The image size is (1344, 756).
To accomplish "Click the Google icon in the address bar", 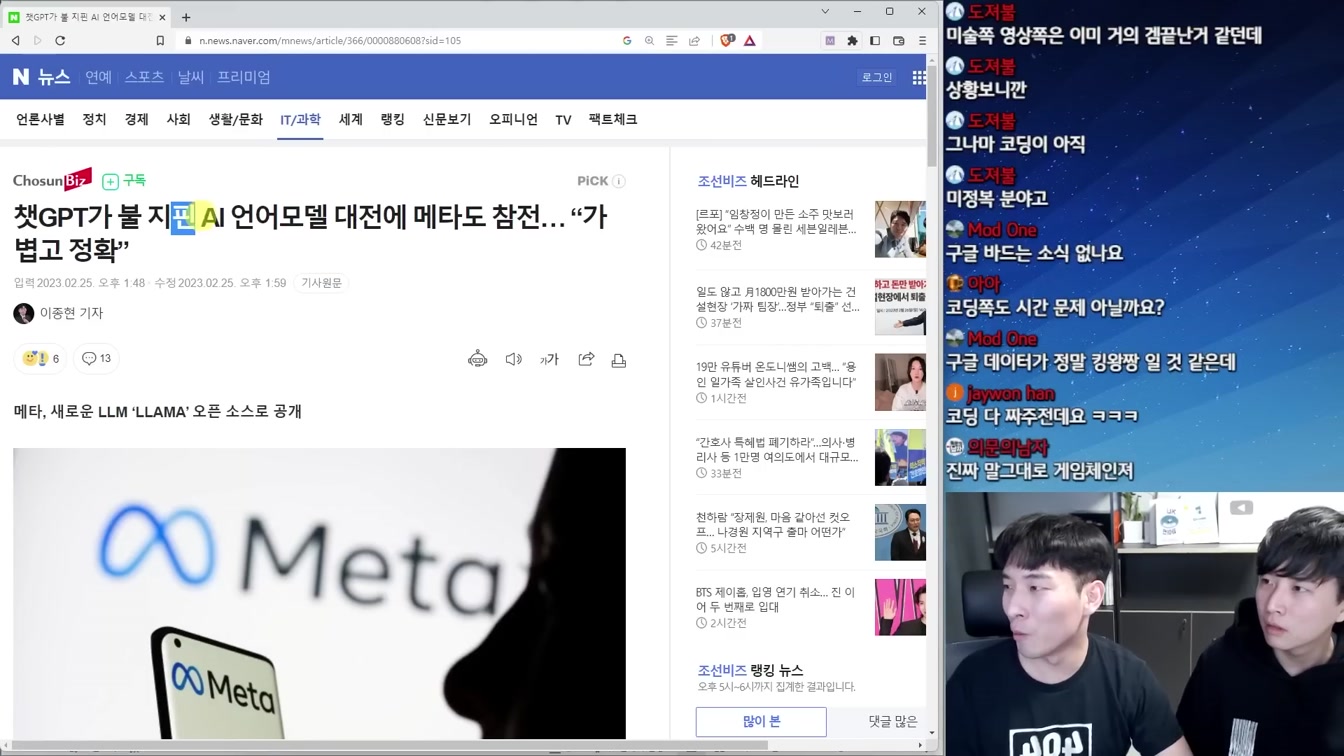I will click(627, 41).
